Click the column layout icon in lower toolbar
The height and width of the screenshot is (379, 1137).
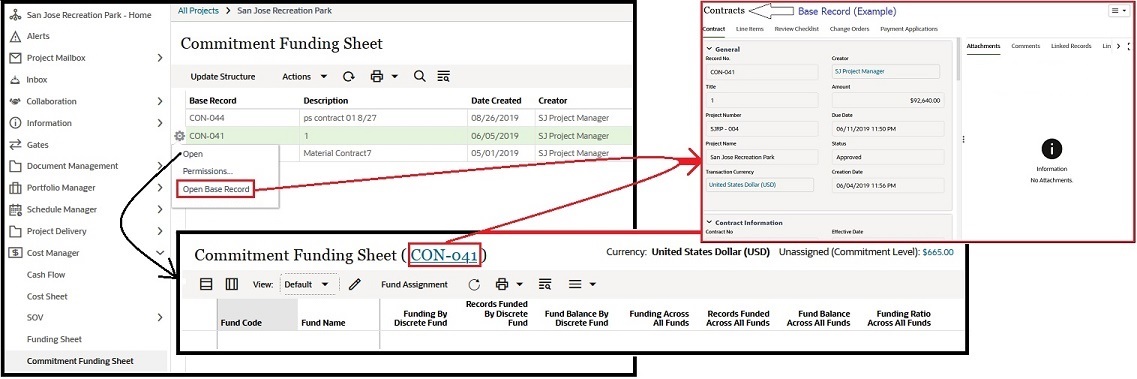[232, 285]
